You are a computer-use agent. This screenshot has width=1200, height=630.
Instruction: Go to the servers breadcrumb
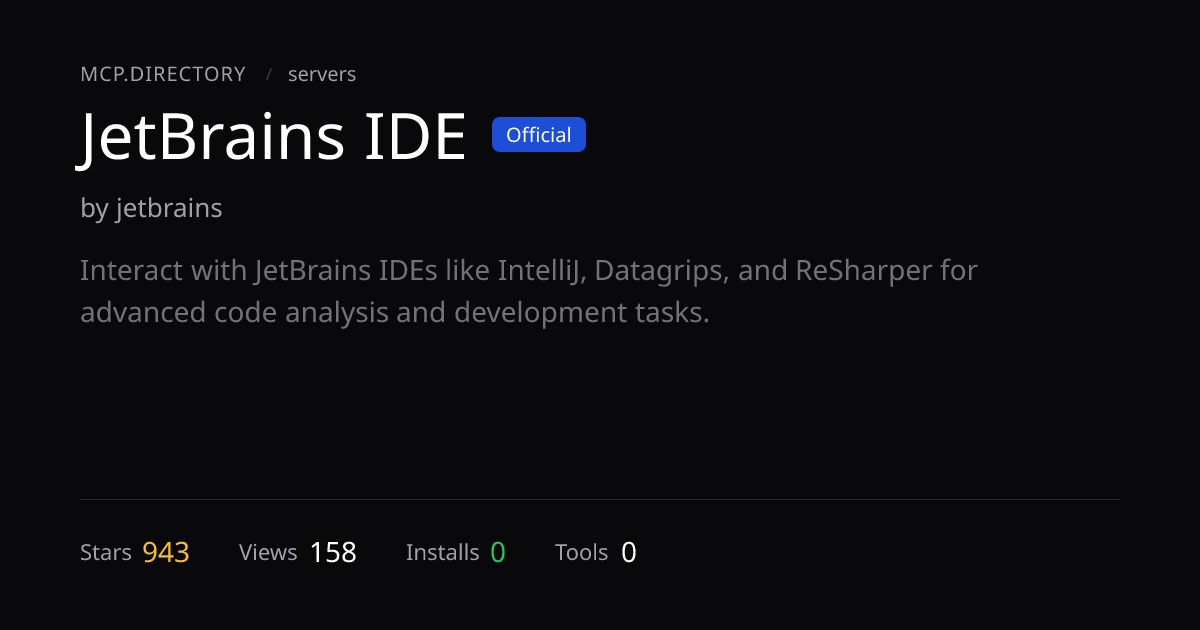coord(322,74)
